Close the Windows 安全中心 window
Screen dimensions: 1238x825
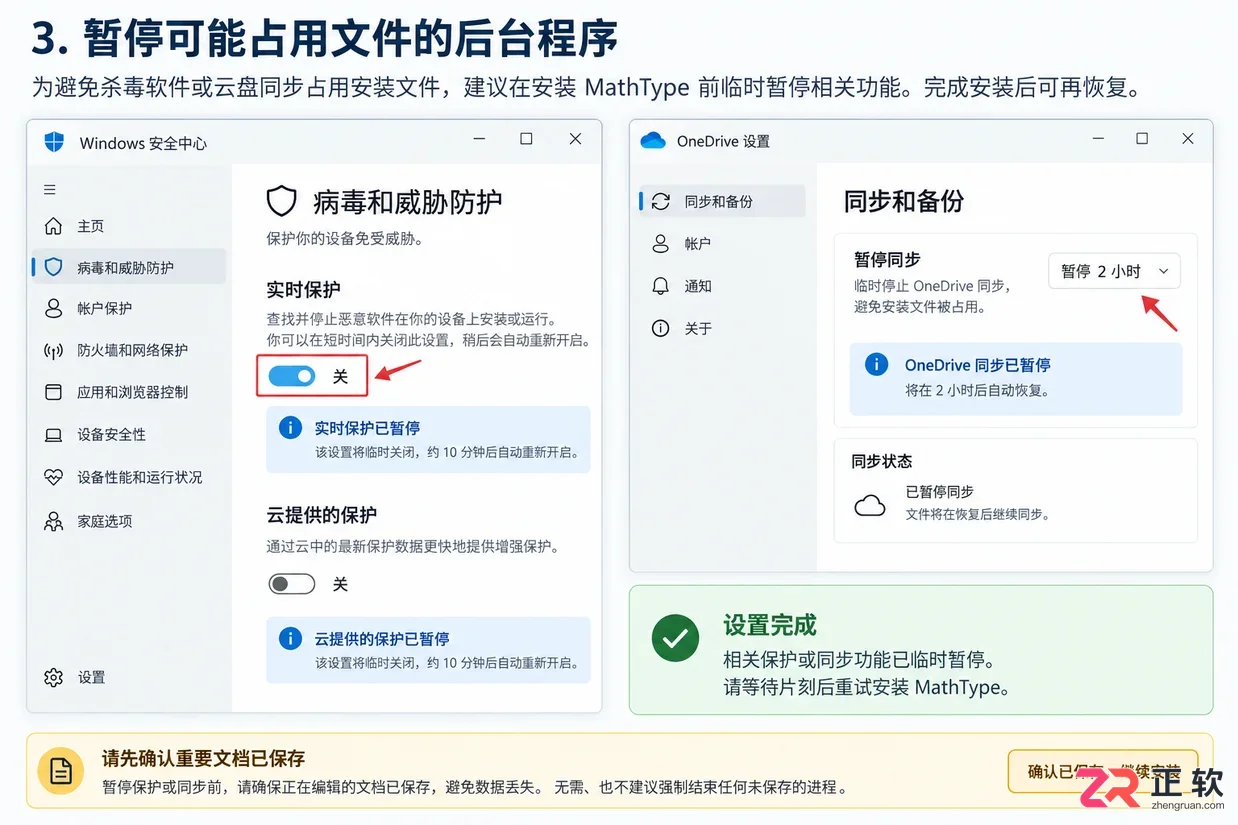coord(575,139)
